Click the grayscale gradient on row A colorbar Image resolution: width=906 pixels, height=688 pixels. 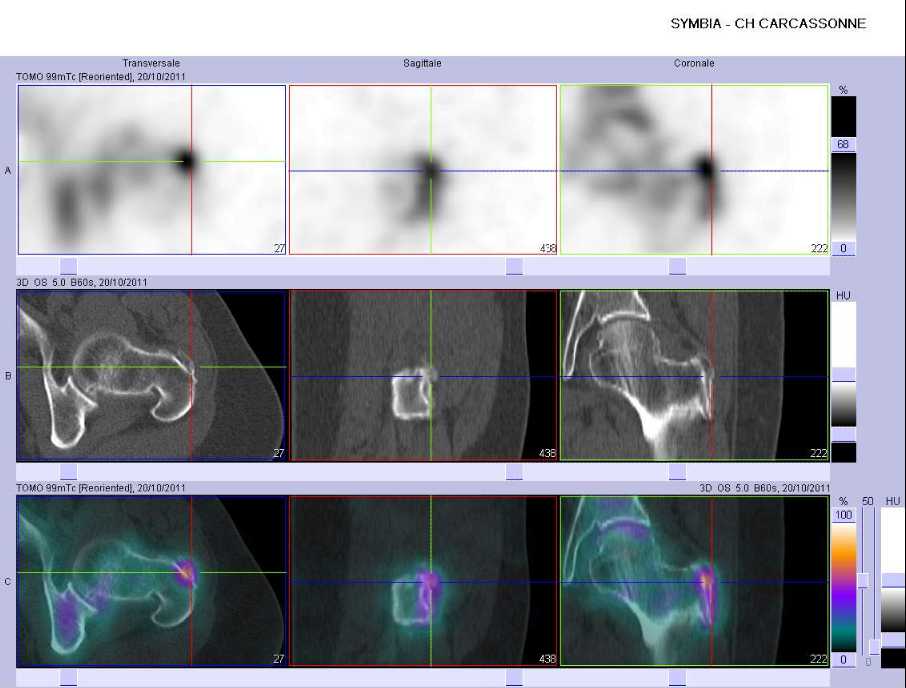coord(844,196)
